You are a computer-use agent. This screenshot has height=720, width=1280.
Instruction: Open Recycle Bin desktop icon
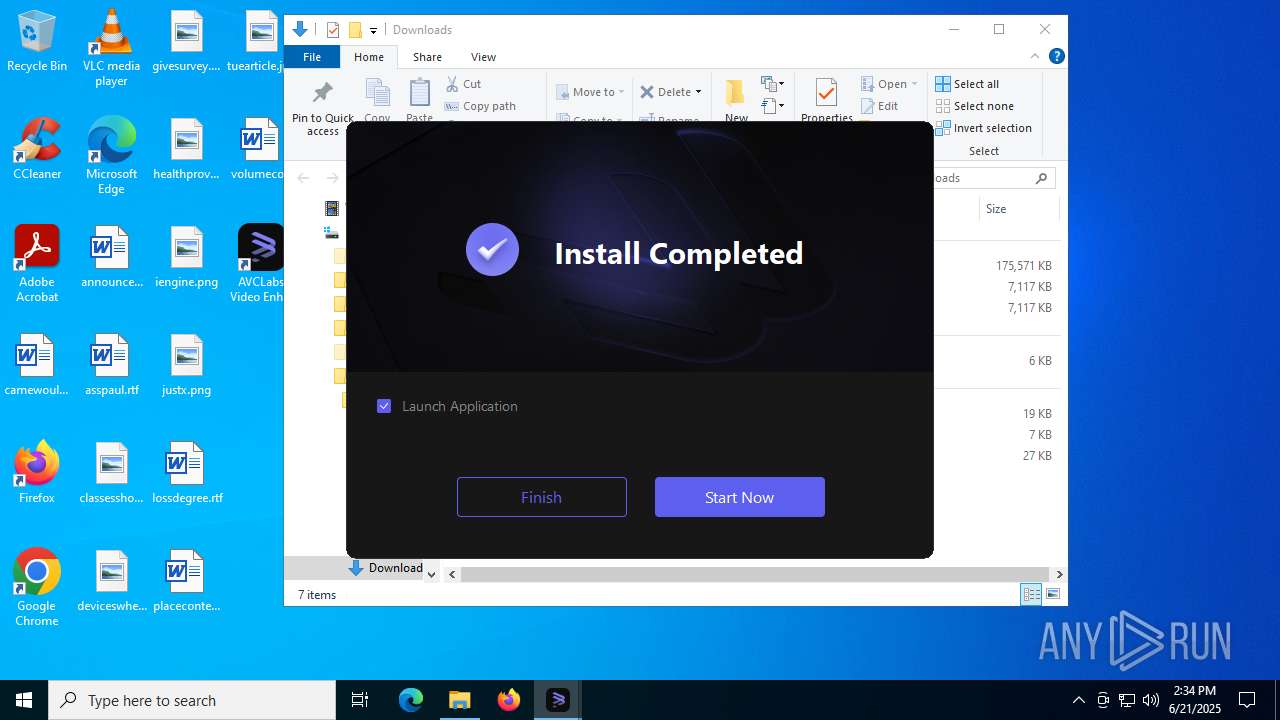(37, 42)
